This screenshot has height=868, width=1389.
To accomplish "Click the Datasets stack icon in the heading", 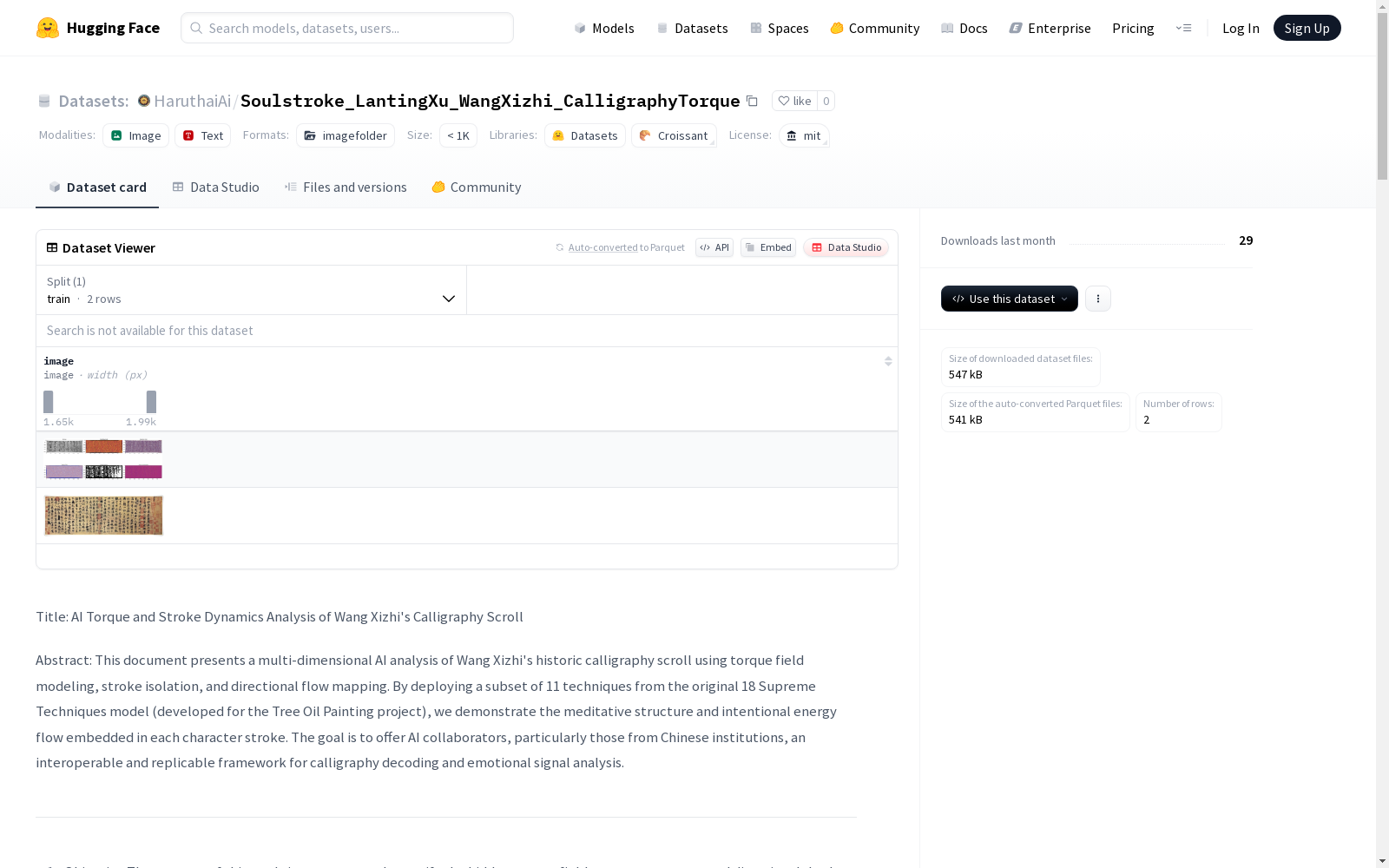I will (x=44, y=102).
